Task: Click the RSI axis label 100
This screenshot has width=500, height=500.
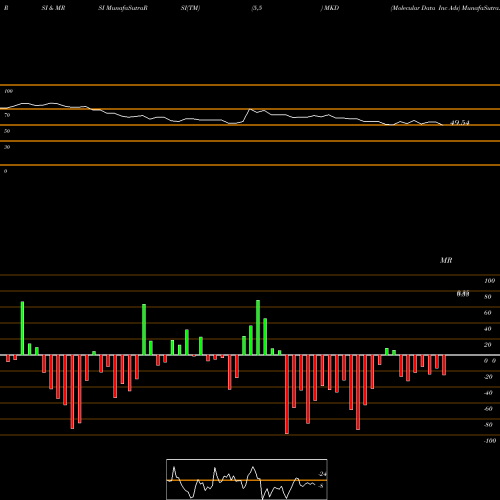Action: 9,91
